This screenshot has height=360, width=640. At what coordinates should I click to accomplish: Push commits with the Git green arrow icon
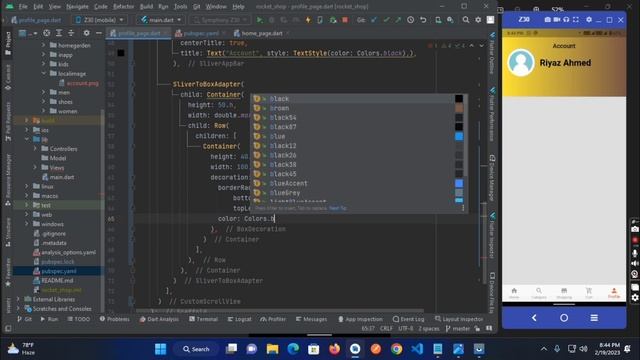coord(398,20)
